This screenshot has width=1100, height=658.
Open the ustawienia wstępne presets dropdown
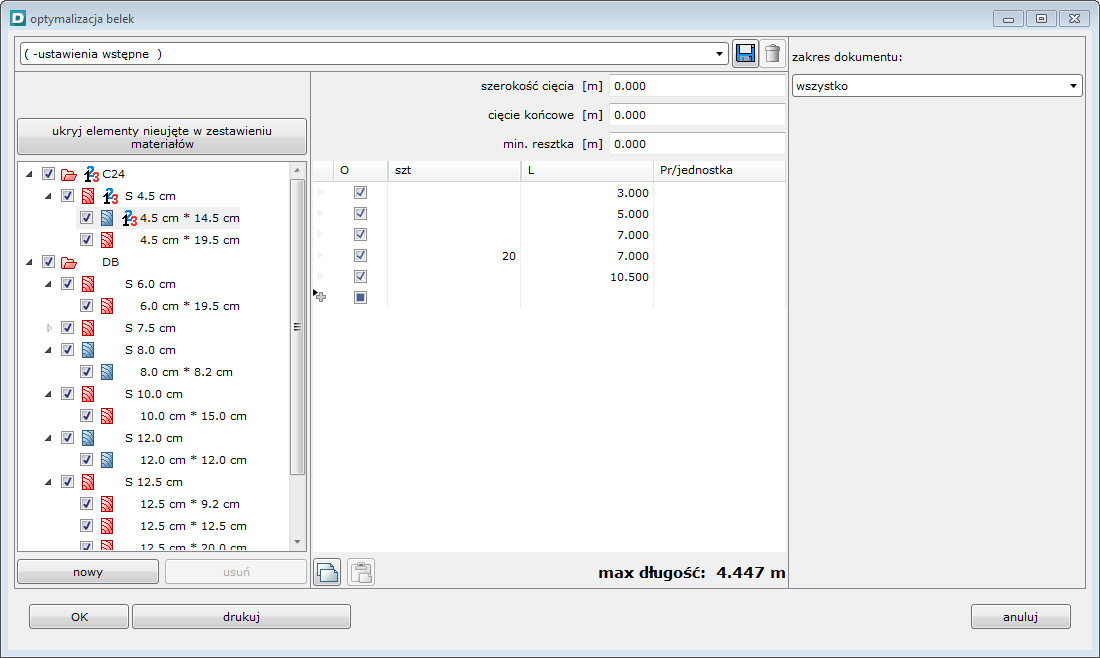click(x=720, y=54)
